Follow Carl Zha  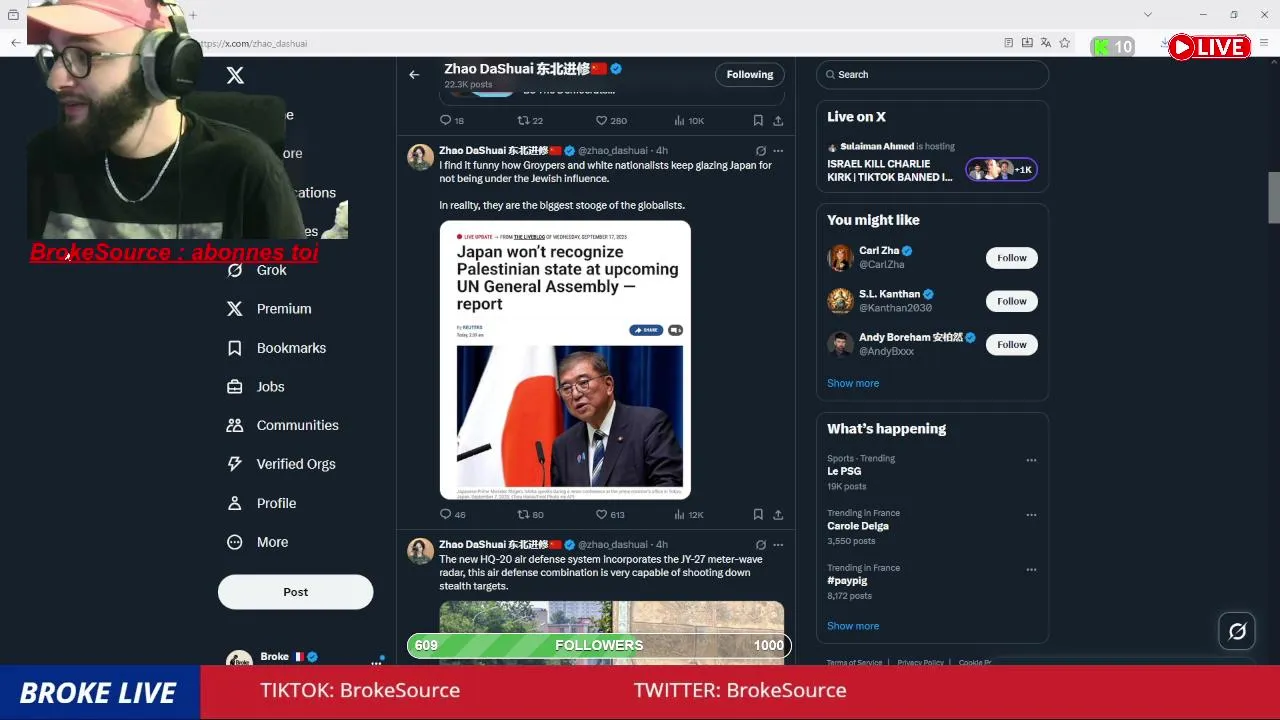coord(1011,258)
